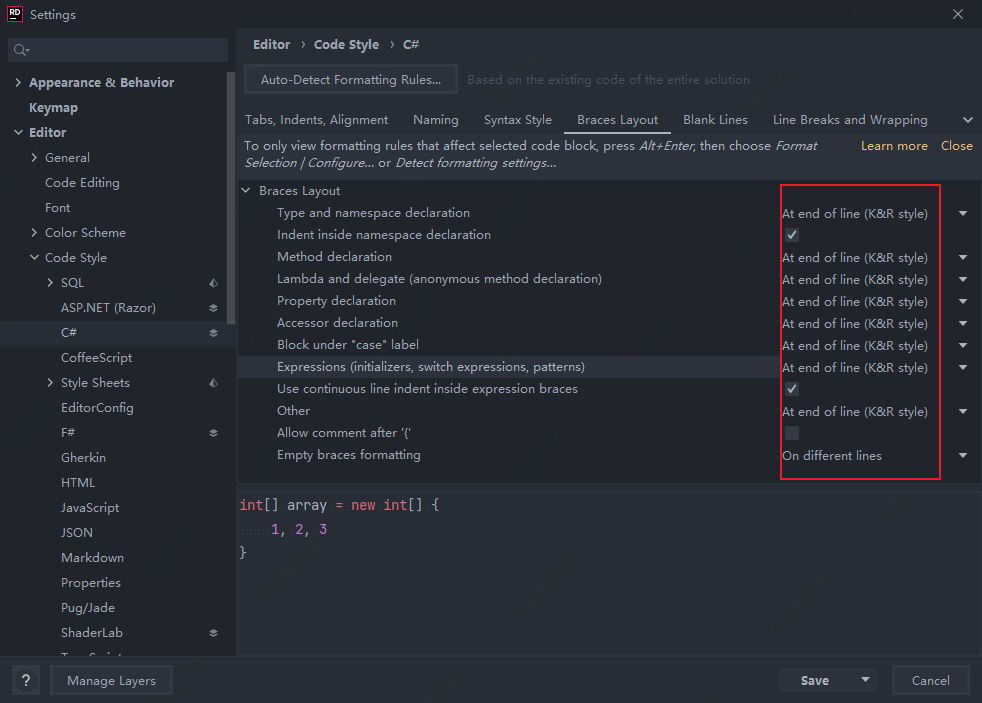The height and width of the screenshot is (703, 982).
Task: Click Auto-Detect Formatting Rules button
Action: (351, 80)
